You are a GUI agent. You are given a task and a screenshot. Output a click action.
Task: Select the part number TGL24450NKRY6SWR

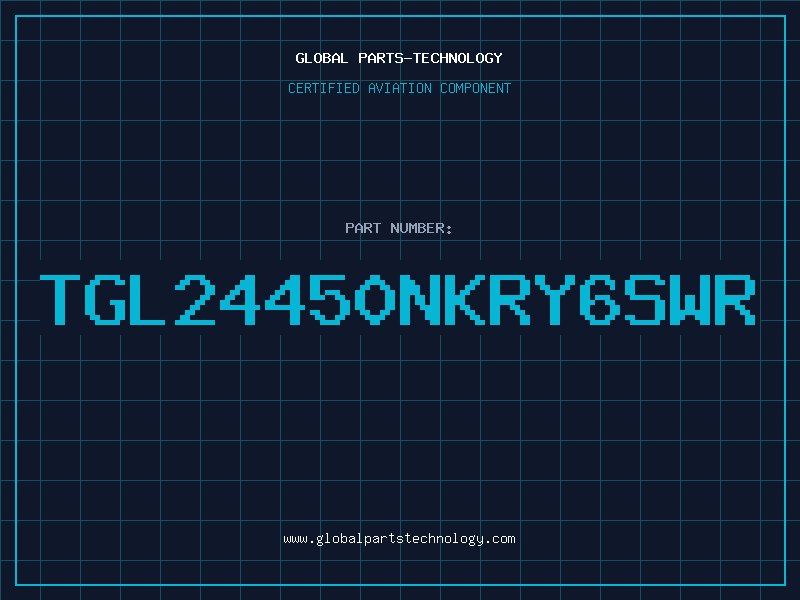[398, 300]
